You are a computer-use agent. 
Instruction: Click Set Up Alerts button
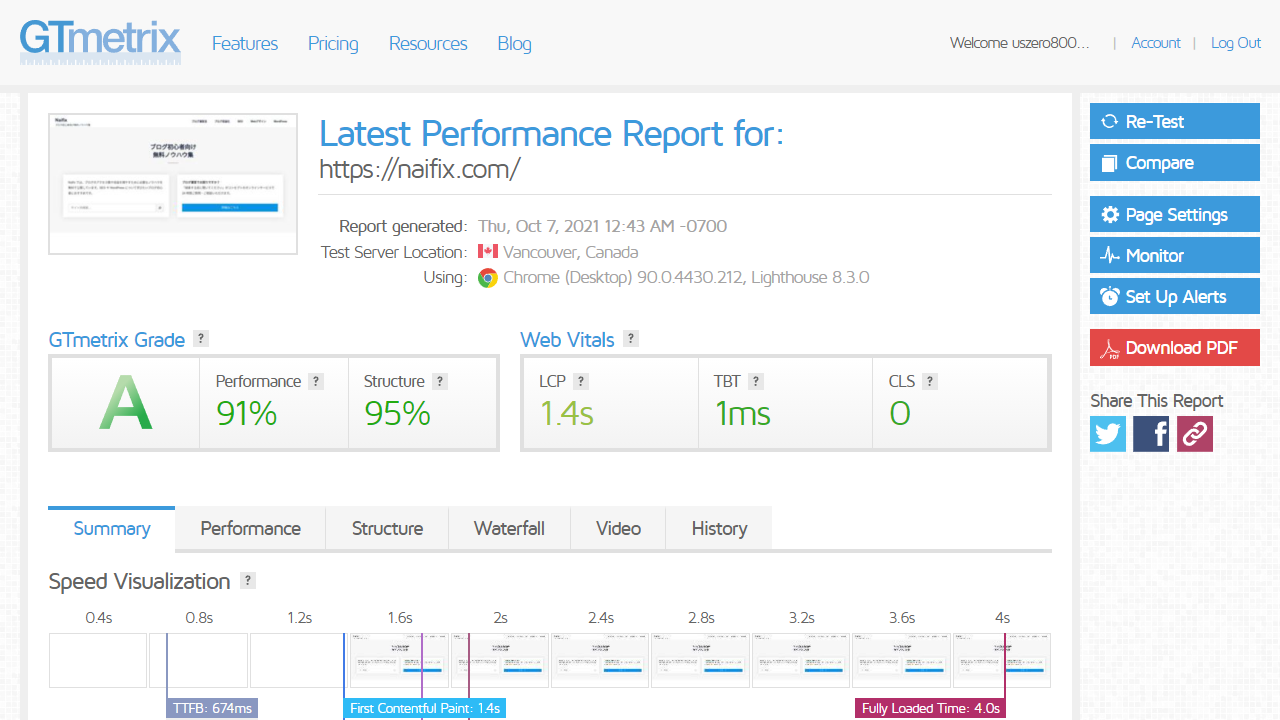tap(1175, 297)
